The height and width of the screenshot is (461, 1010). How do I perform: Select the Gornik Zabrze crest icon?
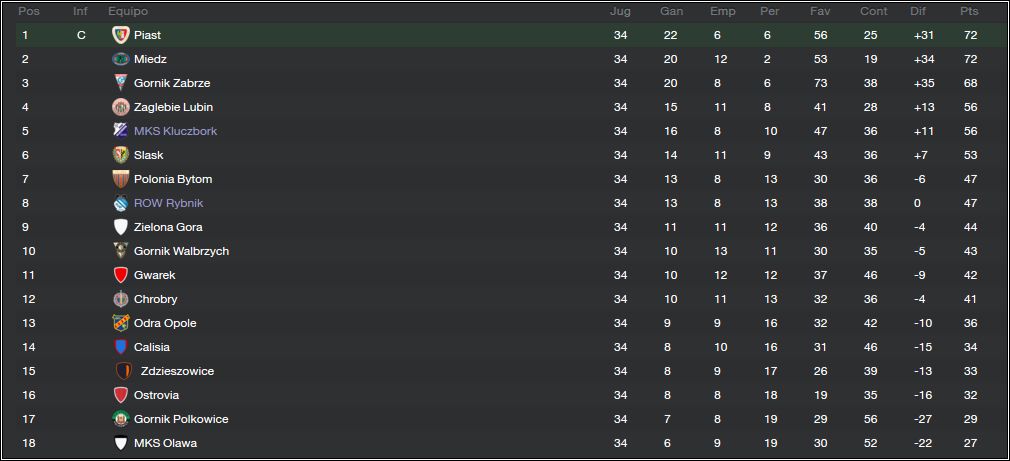pyautogui.click(x=120, y=83)
